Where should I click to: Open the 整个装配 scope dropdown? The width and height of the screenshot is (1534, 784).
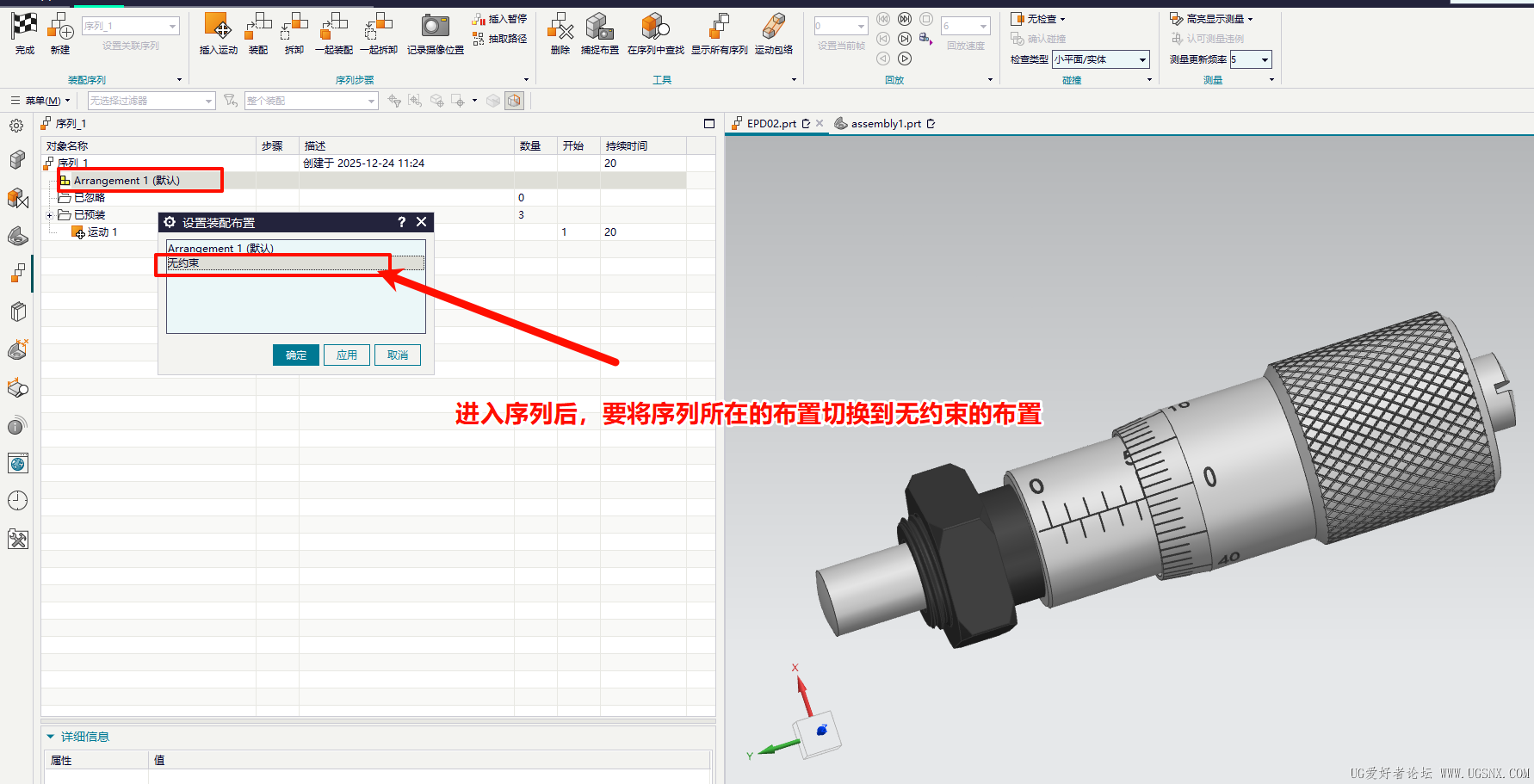click(312, 101)
